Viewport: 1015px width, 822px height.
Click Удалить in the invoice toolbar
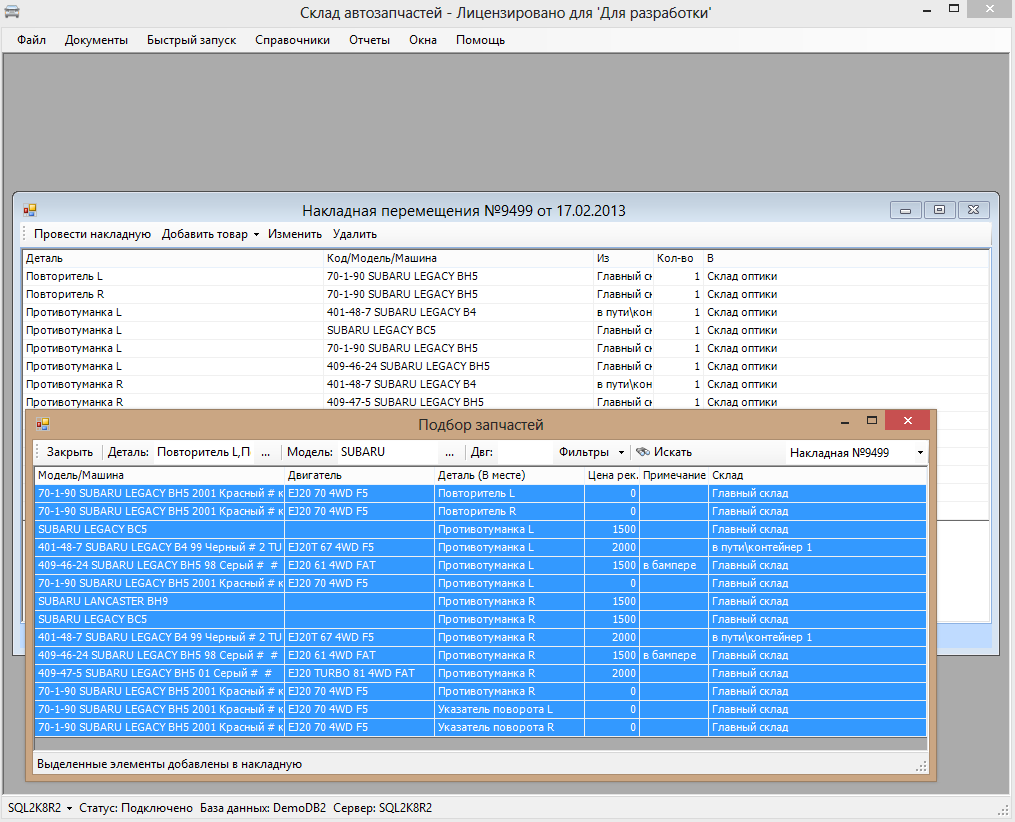[x=354, y=234]
